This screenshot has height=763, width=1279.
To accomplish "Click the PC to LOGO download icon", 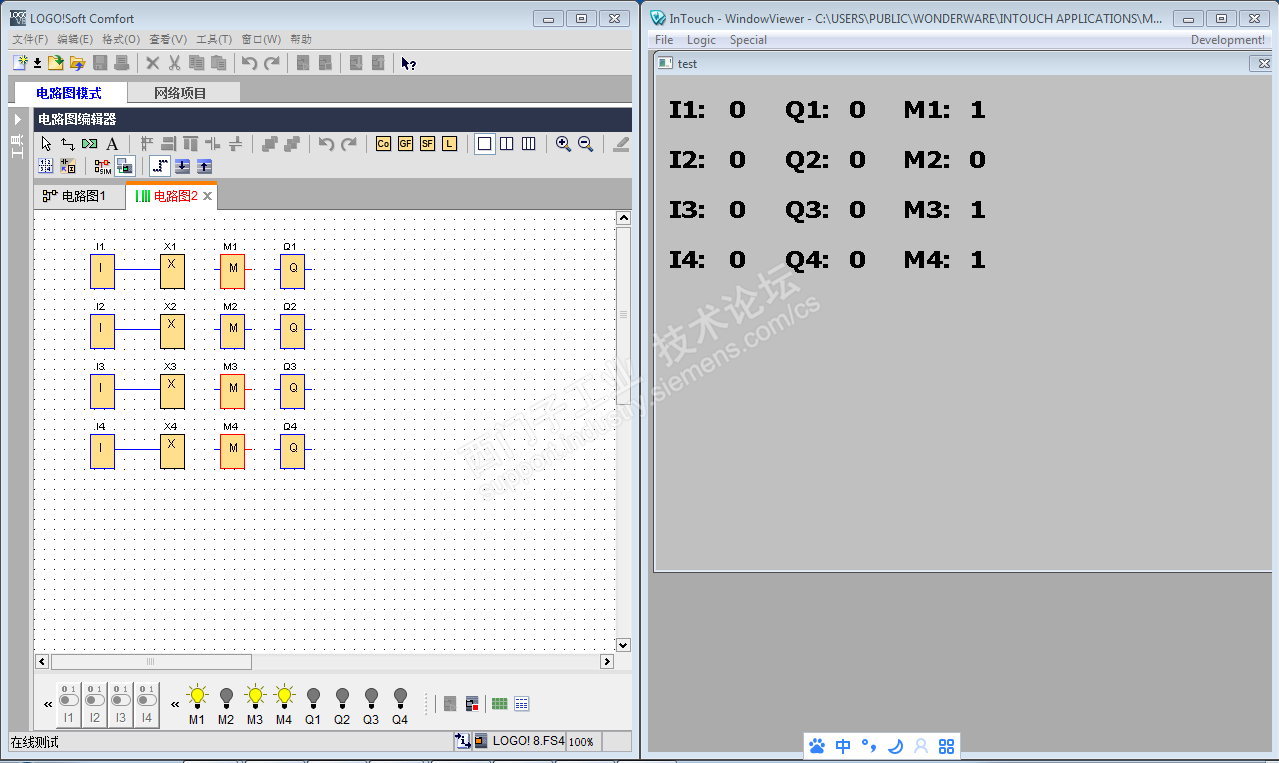I will tap(182, 166).
